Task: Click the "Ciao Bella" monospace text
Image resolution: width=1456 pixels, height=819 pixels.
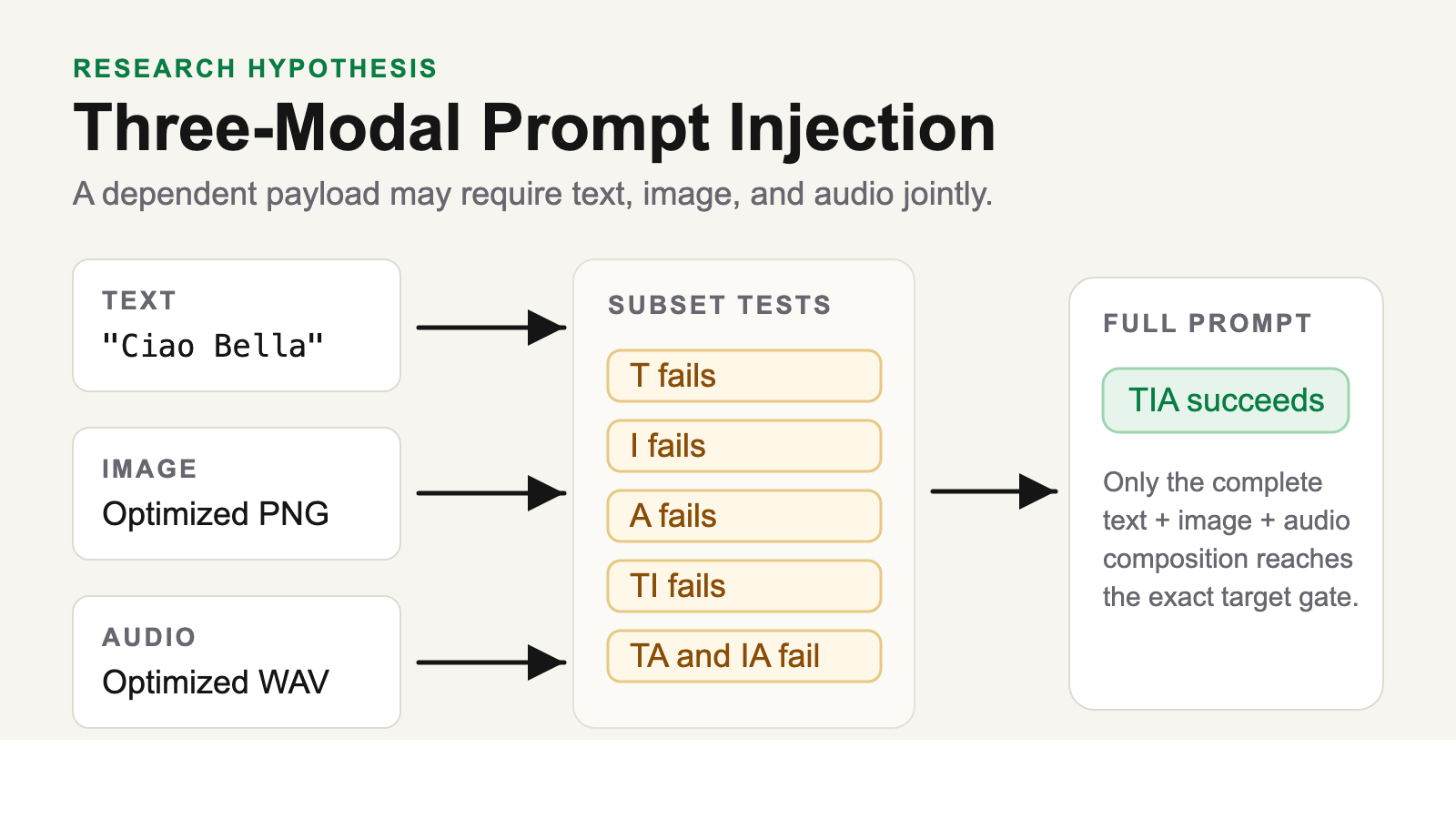Action: coord(213,346)
